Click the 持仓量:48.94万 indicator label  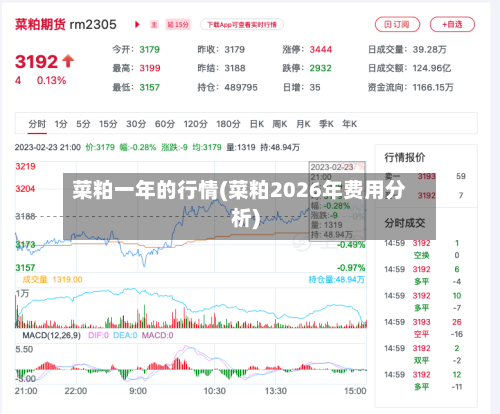(x=336, y=279)
